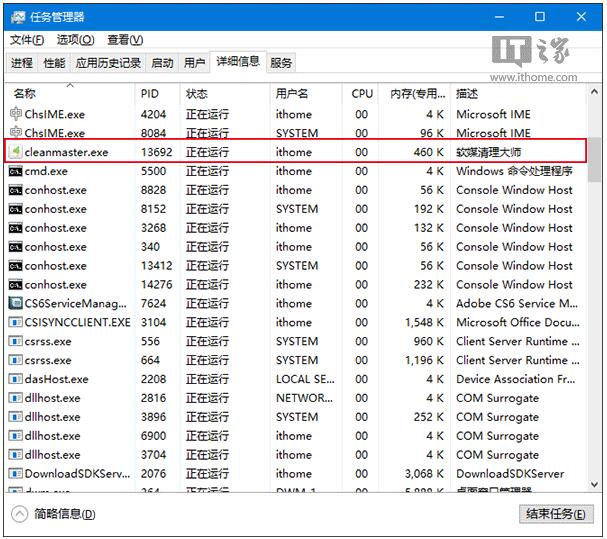Image resolution: width=607 pixels, height=539 pixels.
Task: Click the CSISYNCCLIENT.EXE process icon
Action: [15, 323]
